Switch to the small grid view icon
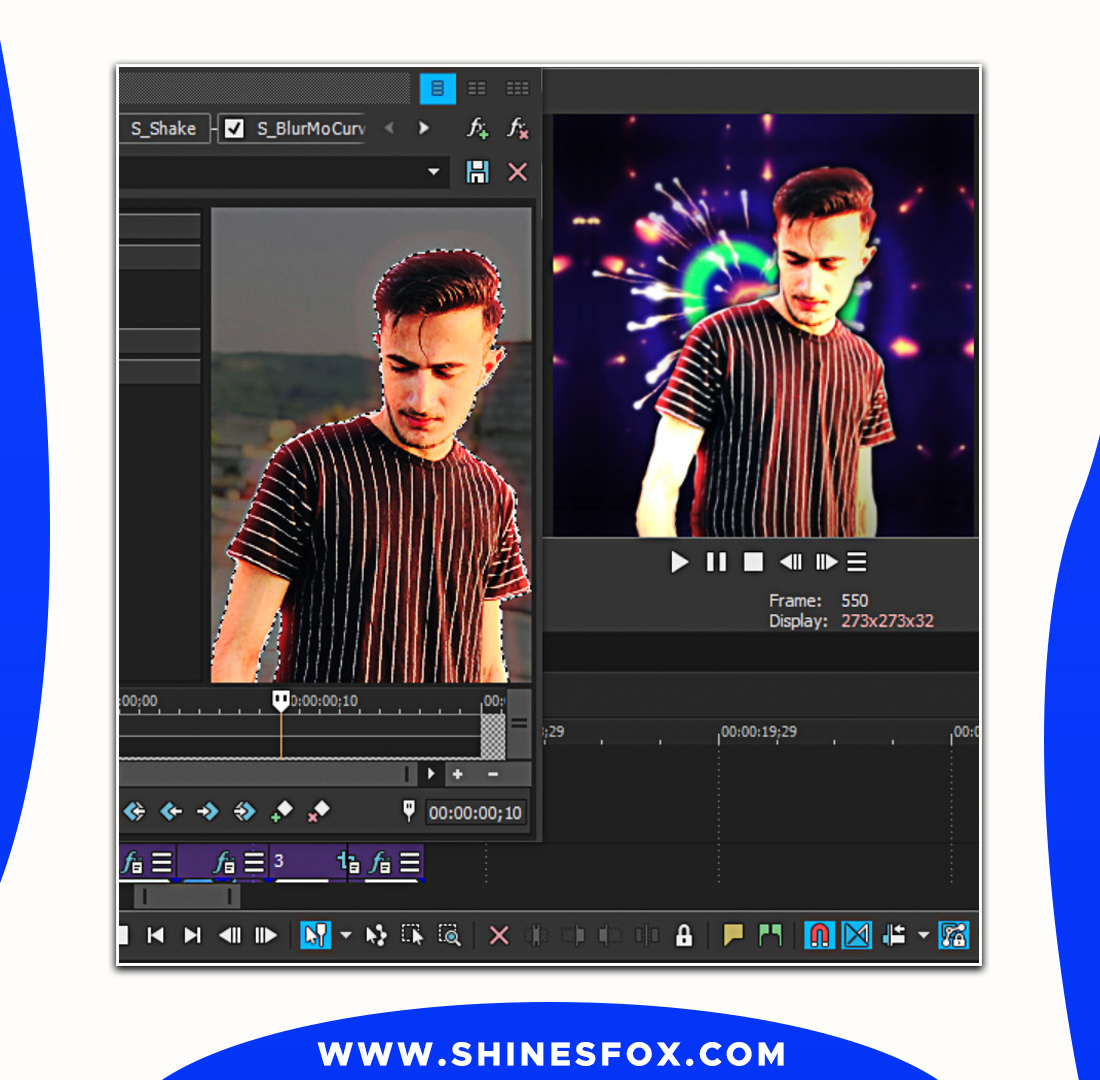Screen dimensions: 1100x1080 click(518, 88)
